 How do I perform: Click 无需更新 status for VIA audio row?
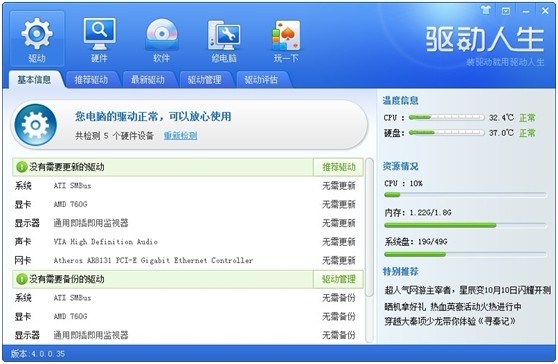(x=338, y=242)
